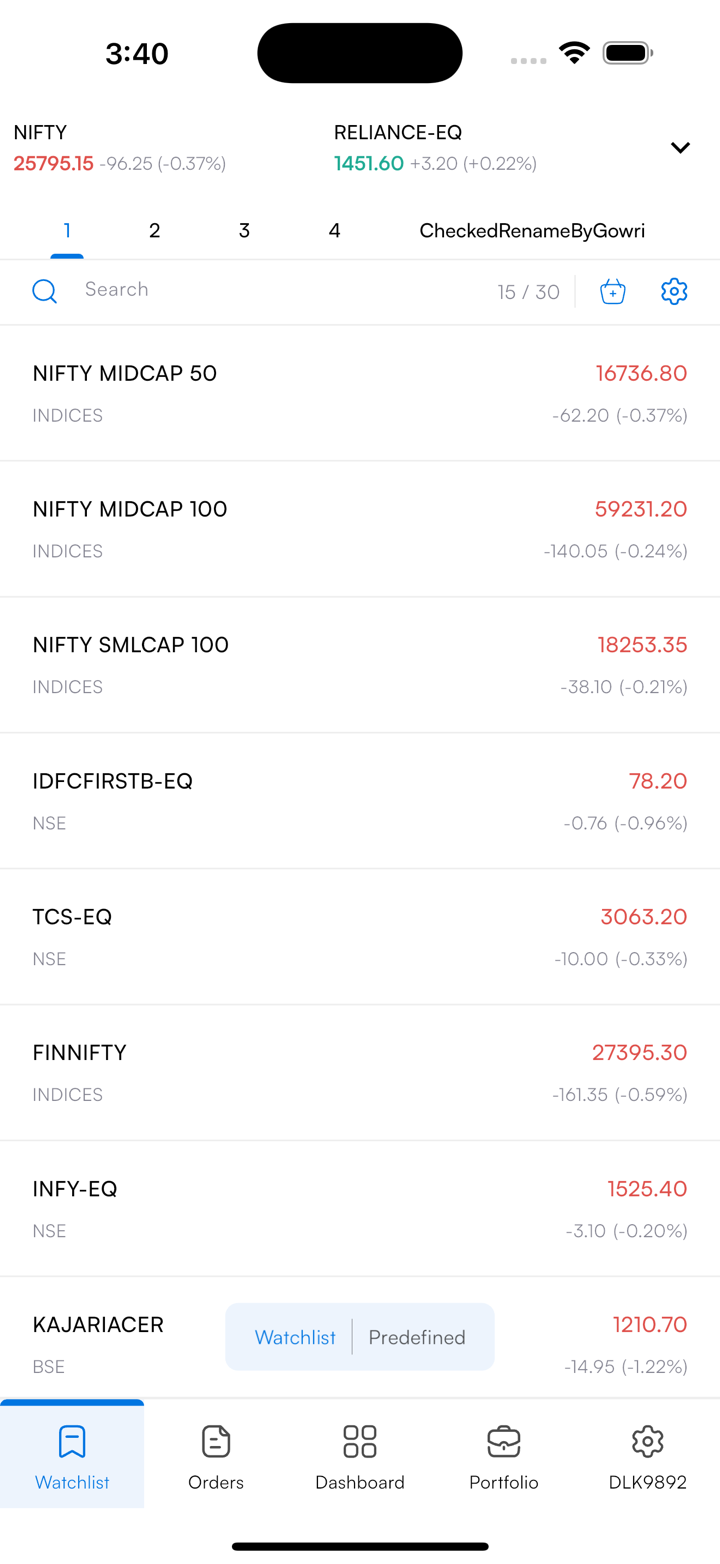This screenshot has width=720, height=1564.
Task: Open the Orders tab icon
Action: pyautogui.click(x=216, y=1441)
